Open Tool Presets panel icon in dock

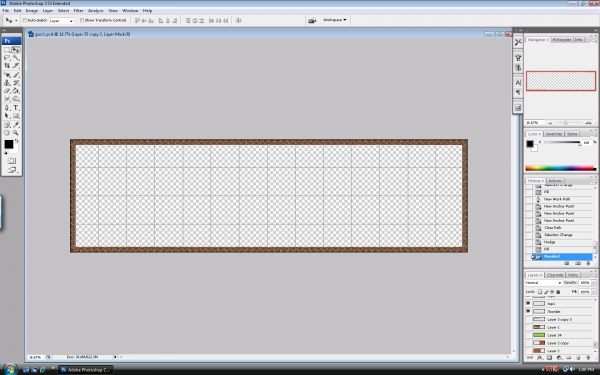(x=518, y=42)
